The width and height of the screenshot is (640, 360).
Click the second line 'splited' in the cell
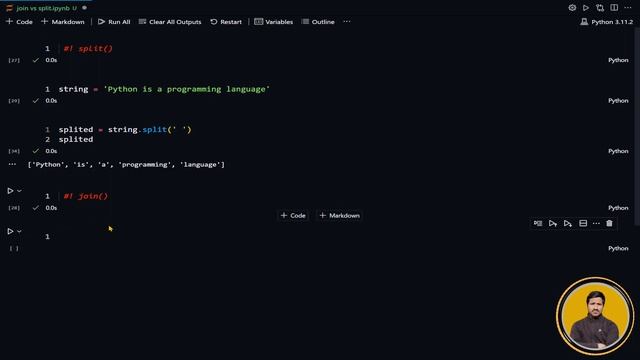coord(76,140)
